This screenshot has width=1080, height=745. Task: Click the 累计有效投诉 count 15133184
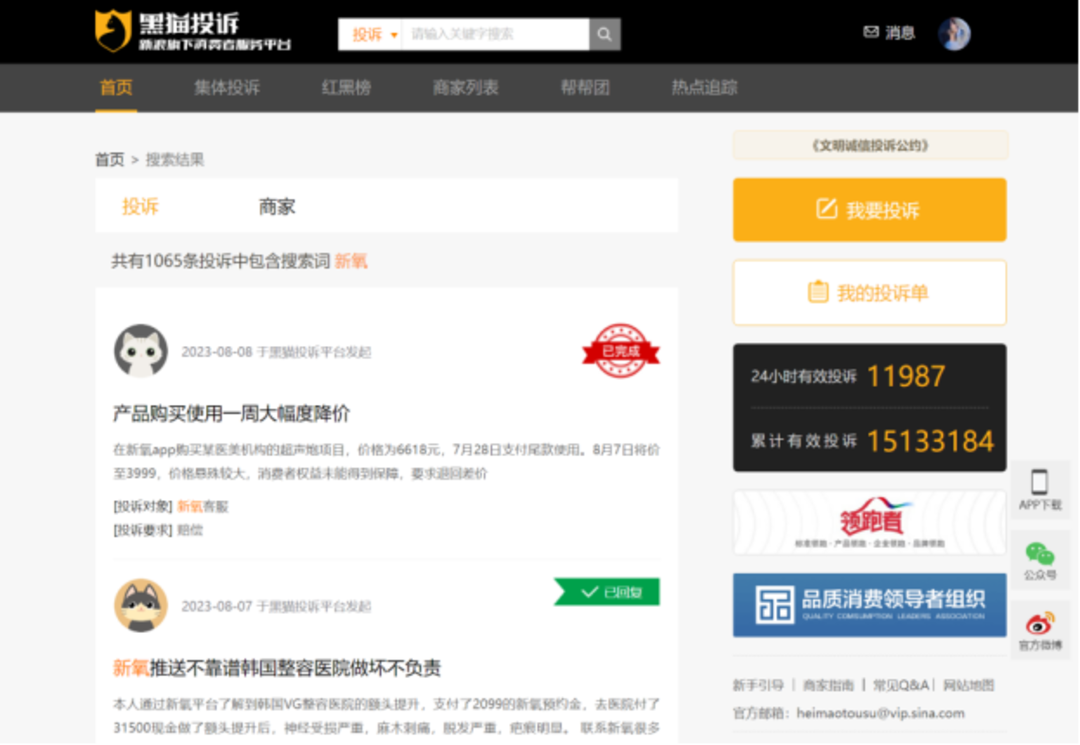pyautogui.click(x=930, y=441)
